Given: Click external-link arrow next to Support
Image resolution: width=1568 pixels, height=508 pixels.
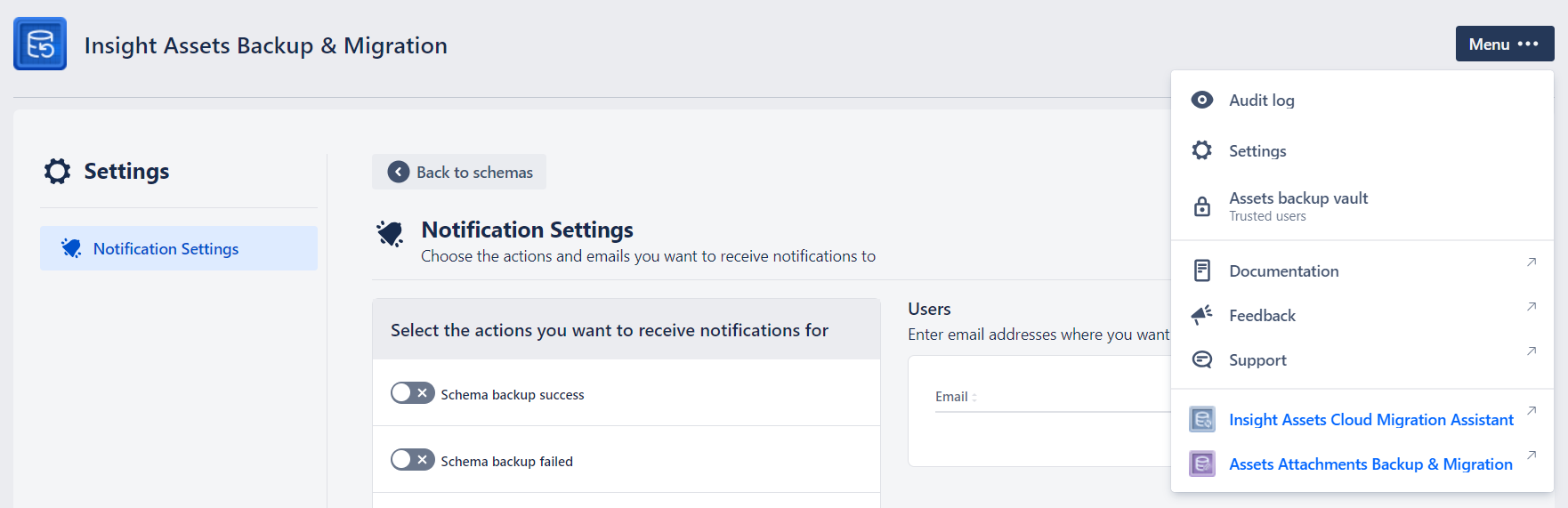Looking at the screenshot, I should pyautogui.click(x=1532, y=351).
